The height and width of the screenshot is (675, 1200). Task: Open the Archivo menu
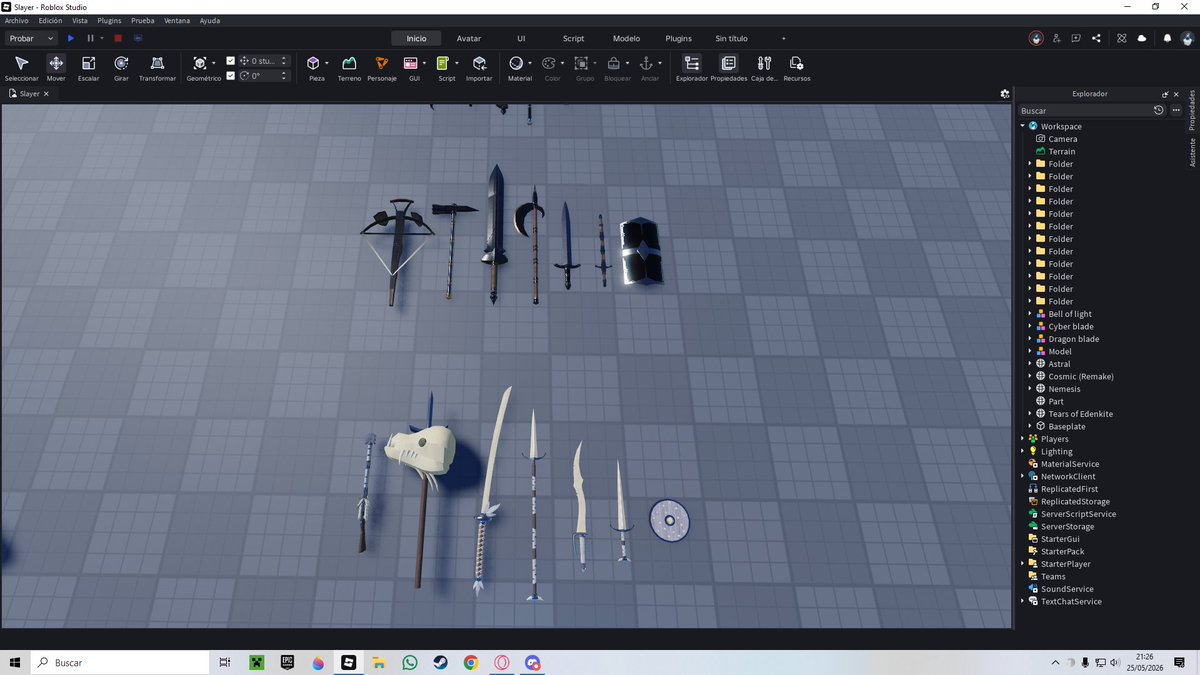click(x=17, y=20)
